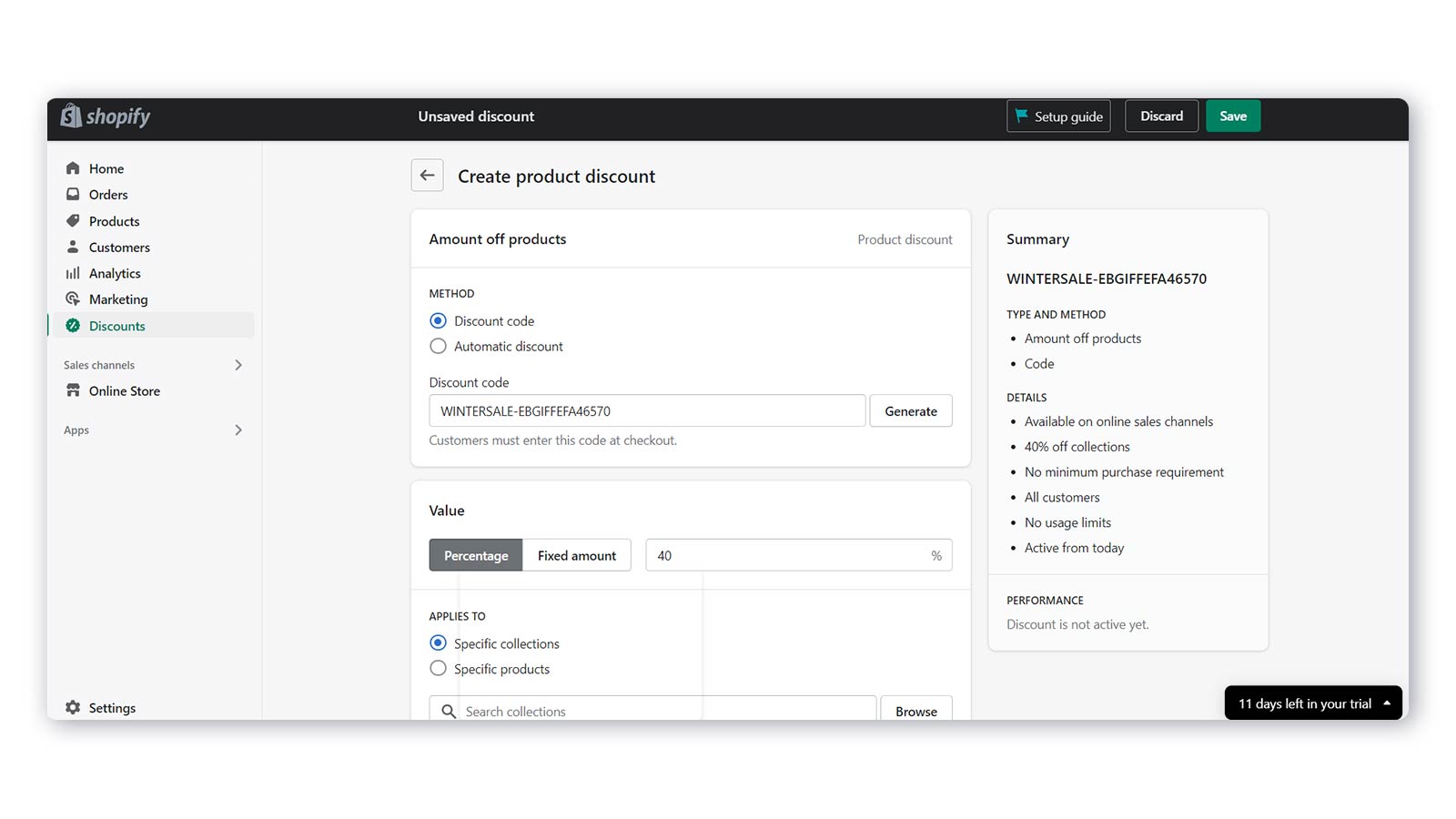Click 'Customers must enter this code at checkout.'
Image resolution: width=1456 pixels, height=819 pixels.
(553, 440)
